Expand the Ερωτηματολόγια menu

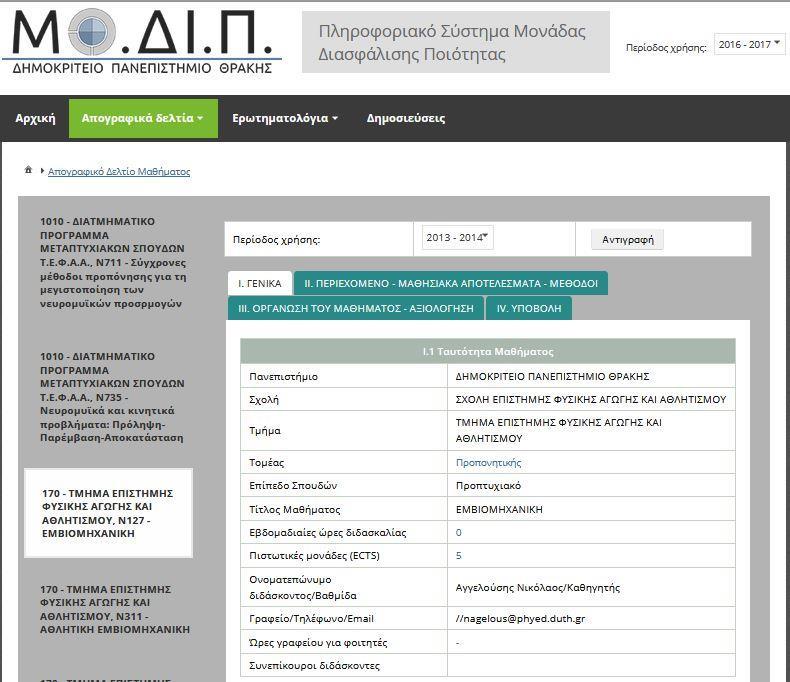click(x=285, y=118)
